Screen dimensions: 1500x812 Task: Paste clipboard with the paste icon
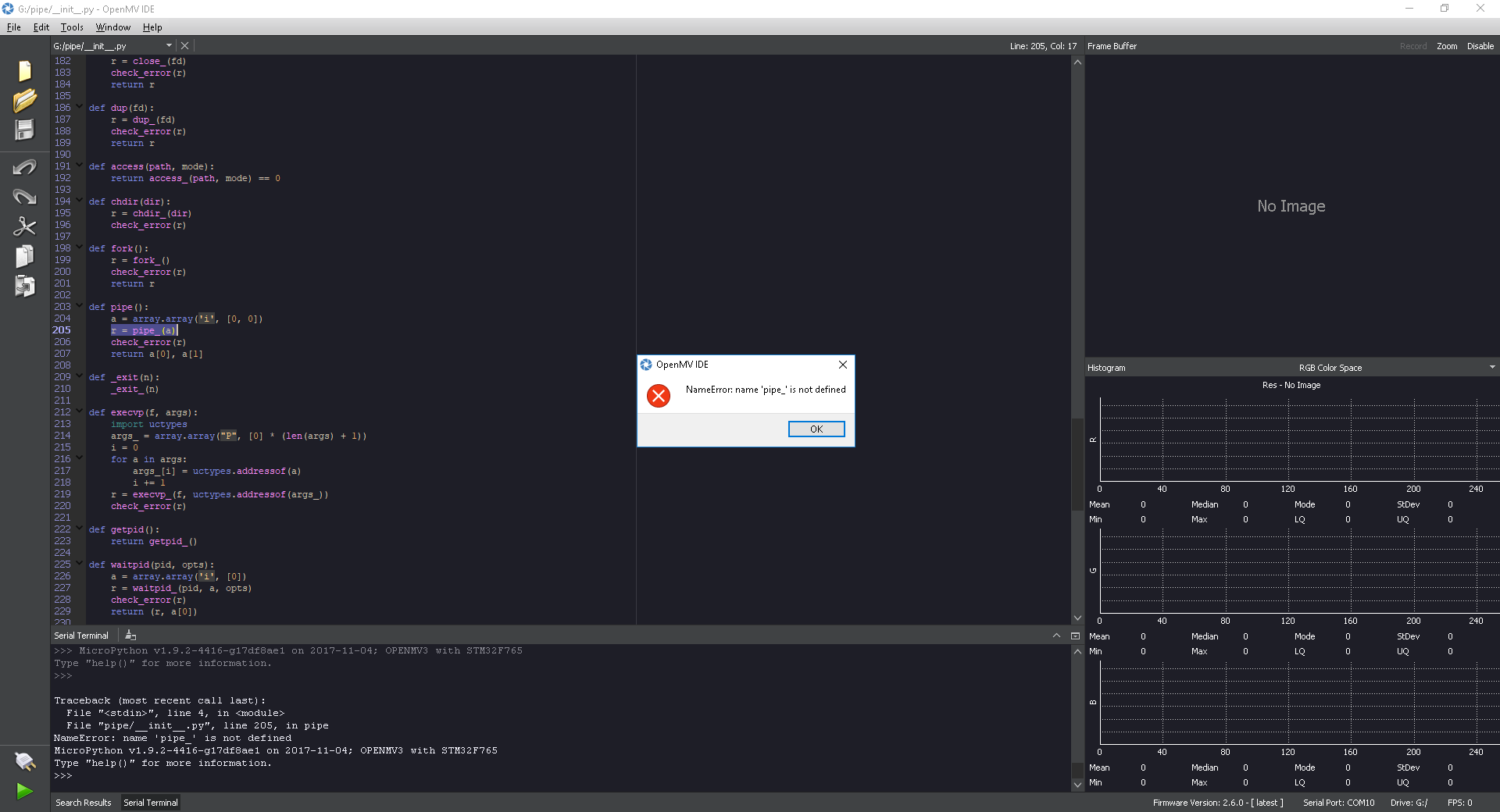coord(25,286)
